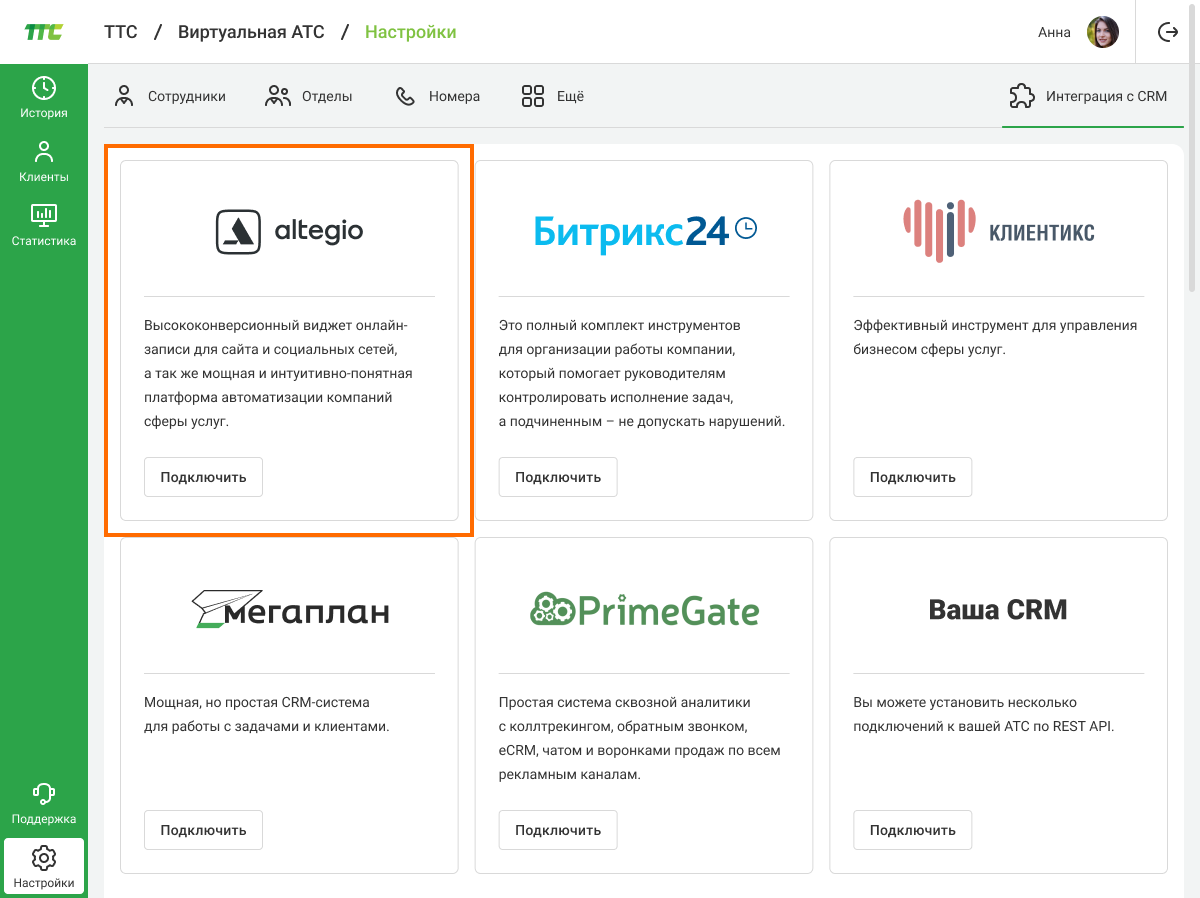This screenshot has height=898, width=1200.
Task: Select the Интеграция с CRM tab
Action: (1089, 96)
